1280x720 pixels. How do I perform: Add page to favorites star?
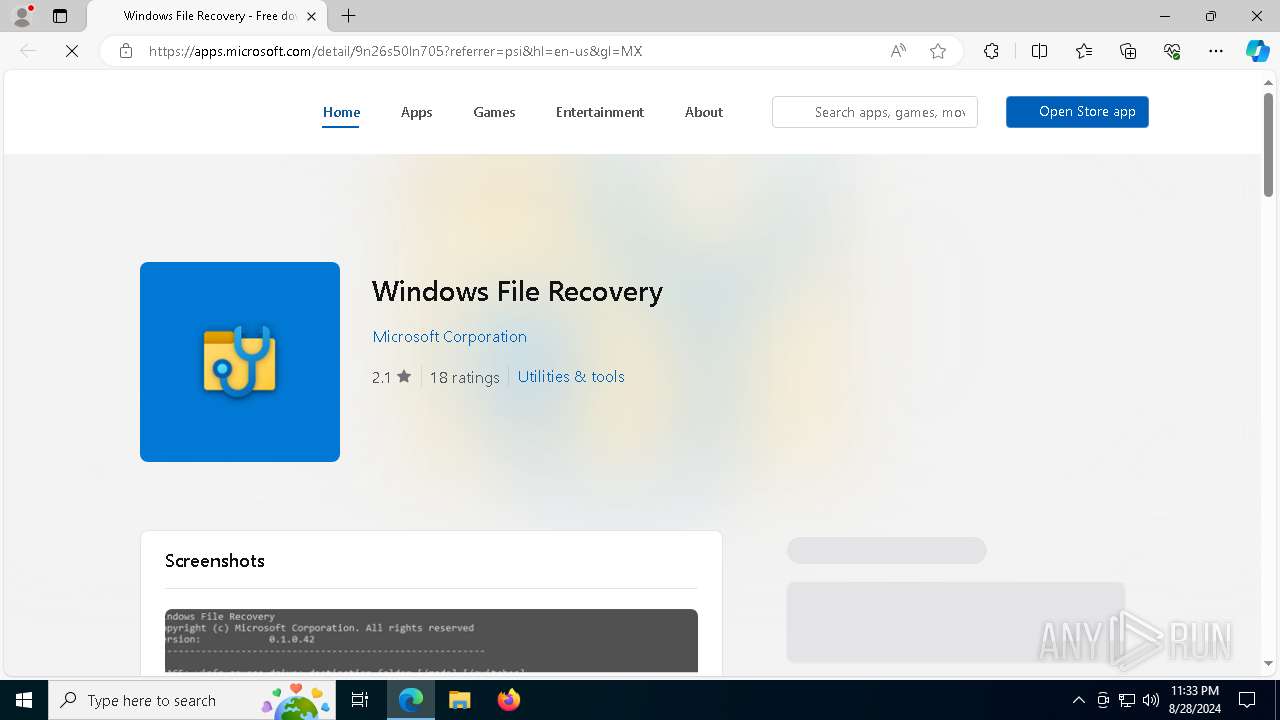coord(938,51)
